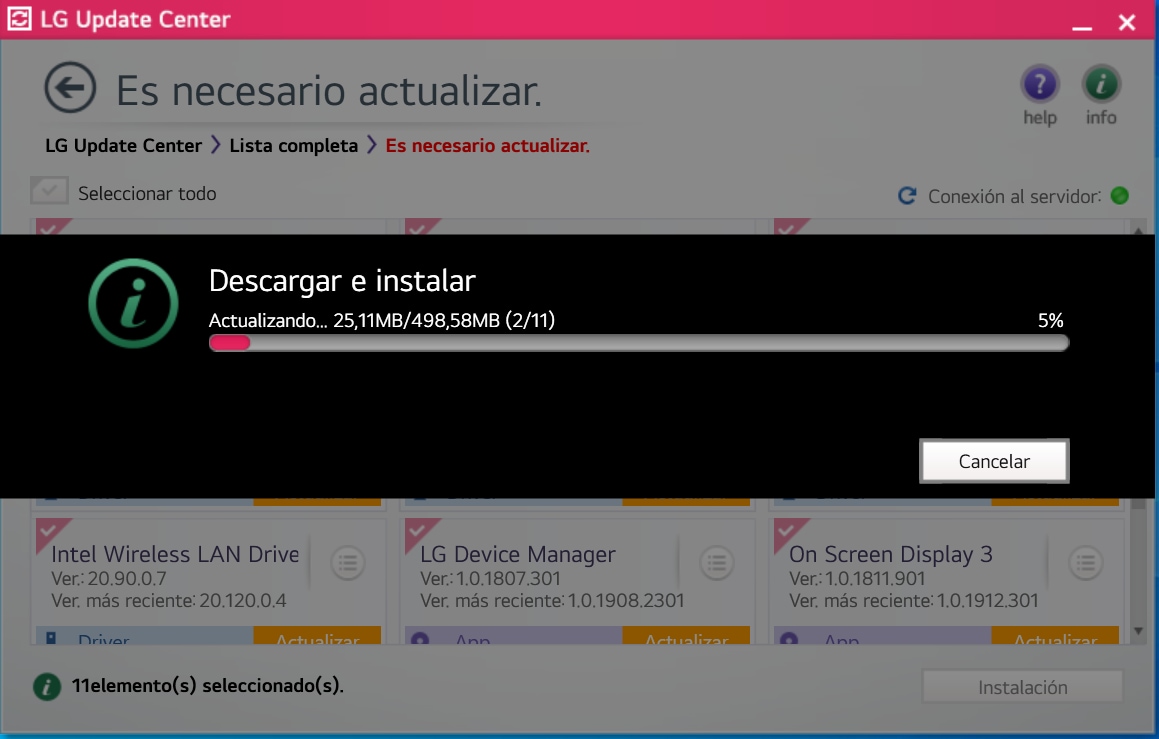This screenshot has height=739, width=1159.
Task: Click Ver.: 1.0.1807.301 version text
Action: coord(490,579)
